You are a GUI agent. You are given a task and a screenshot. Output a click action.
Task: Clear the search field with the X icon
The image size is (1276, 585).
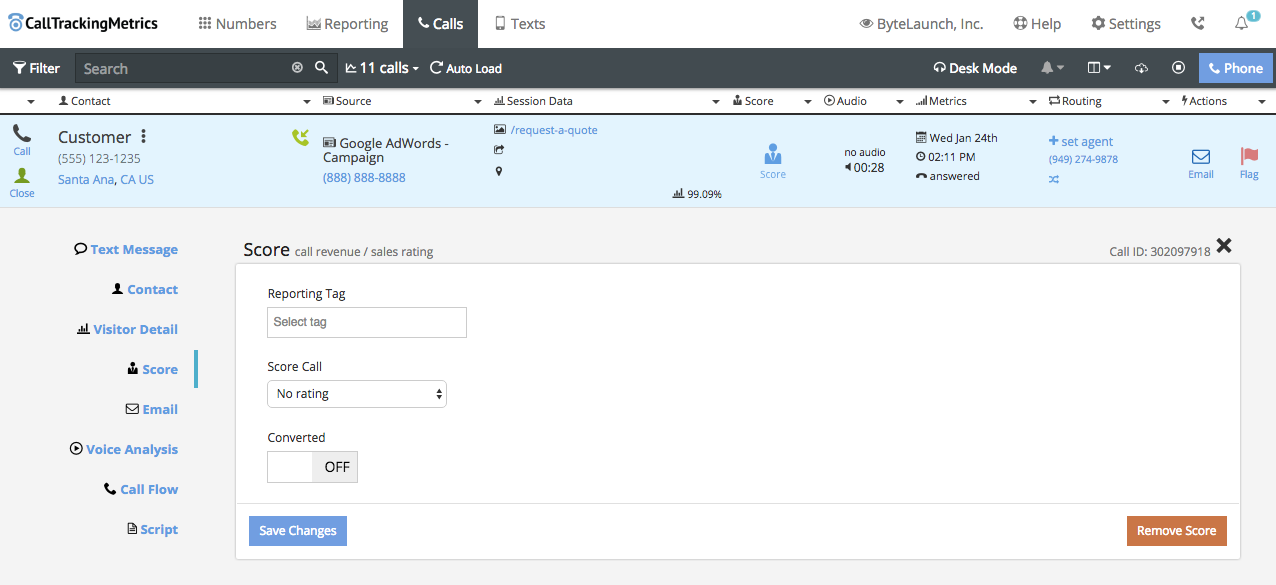[297, 68]
